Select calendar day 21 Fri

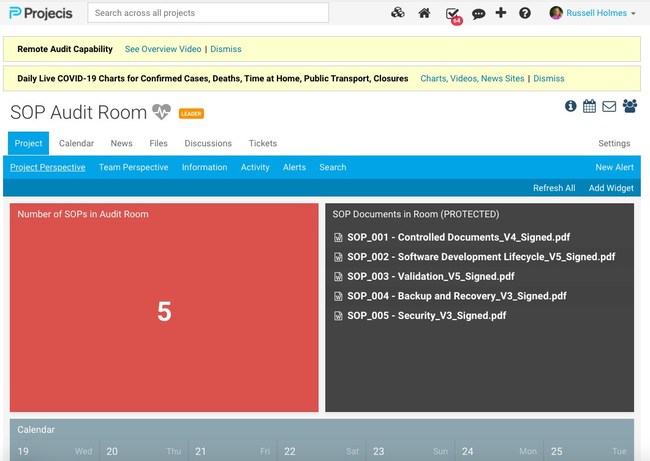click(x=233, y=451)
